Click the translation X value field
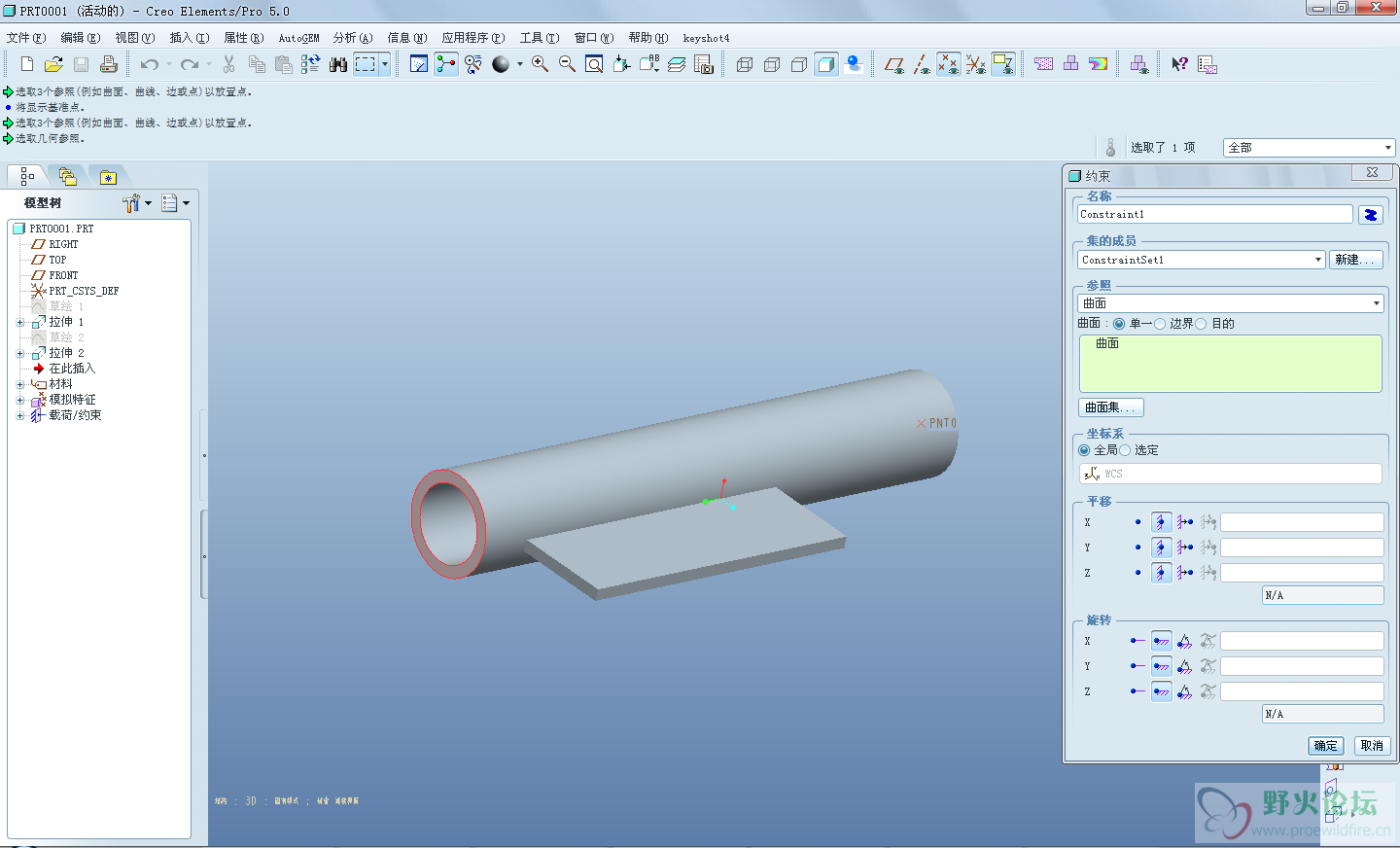Viewport: 1400px width, 848px height. [x=1302, y=522]
